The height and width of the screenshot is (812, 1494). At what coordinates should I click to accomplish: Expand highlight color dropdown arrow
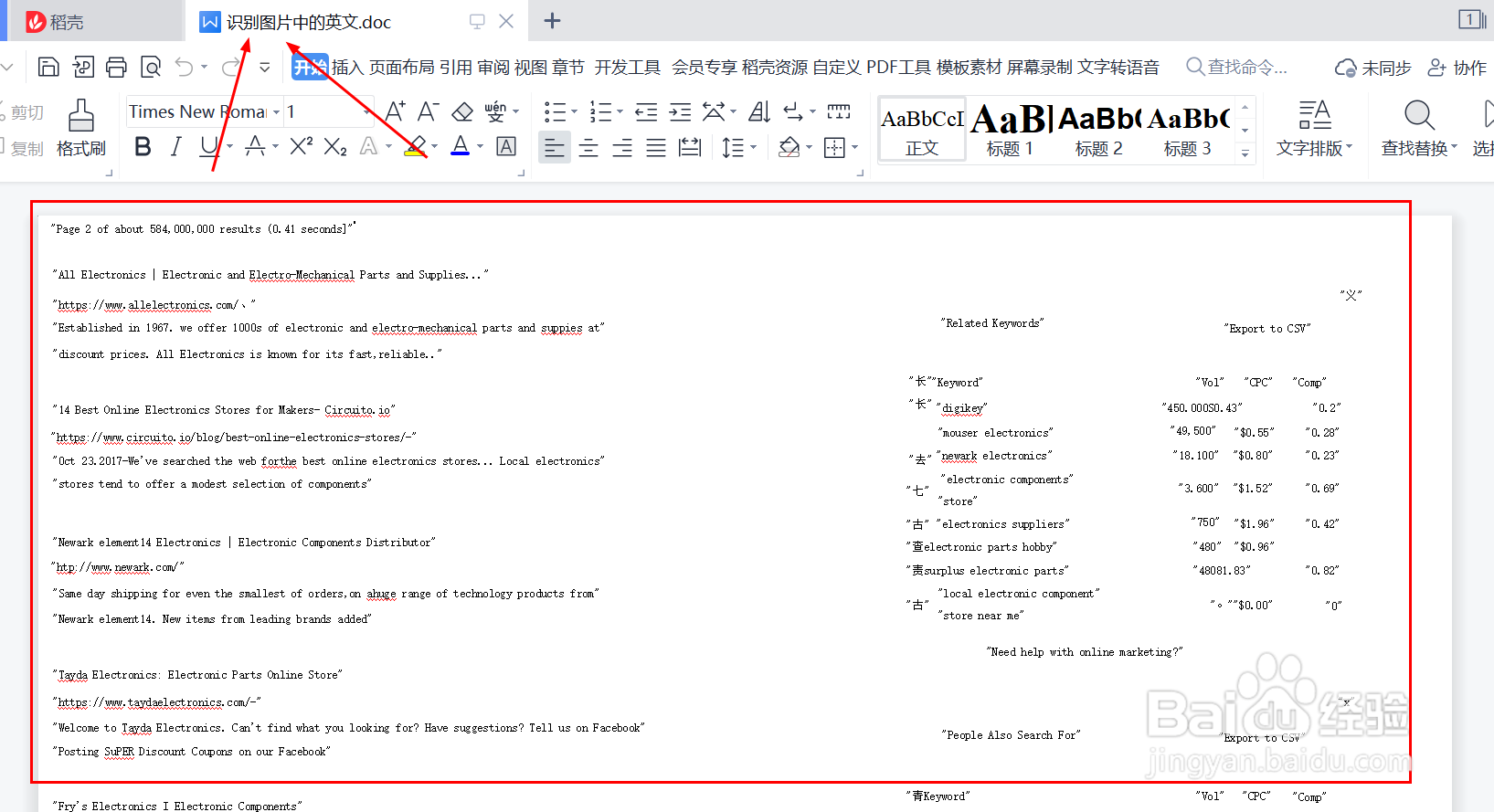[x=434, y=146]
